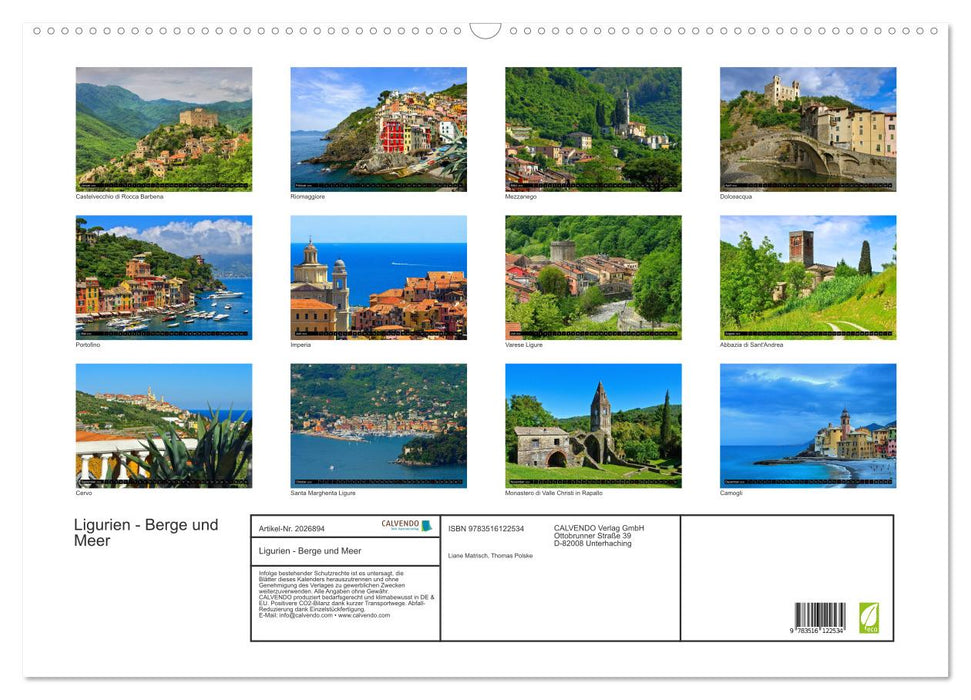The image size is (971, 700).
Task: Click the title Ligurien - Berge und Meer
Action: (x=145, y=531)
